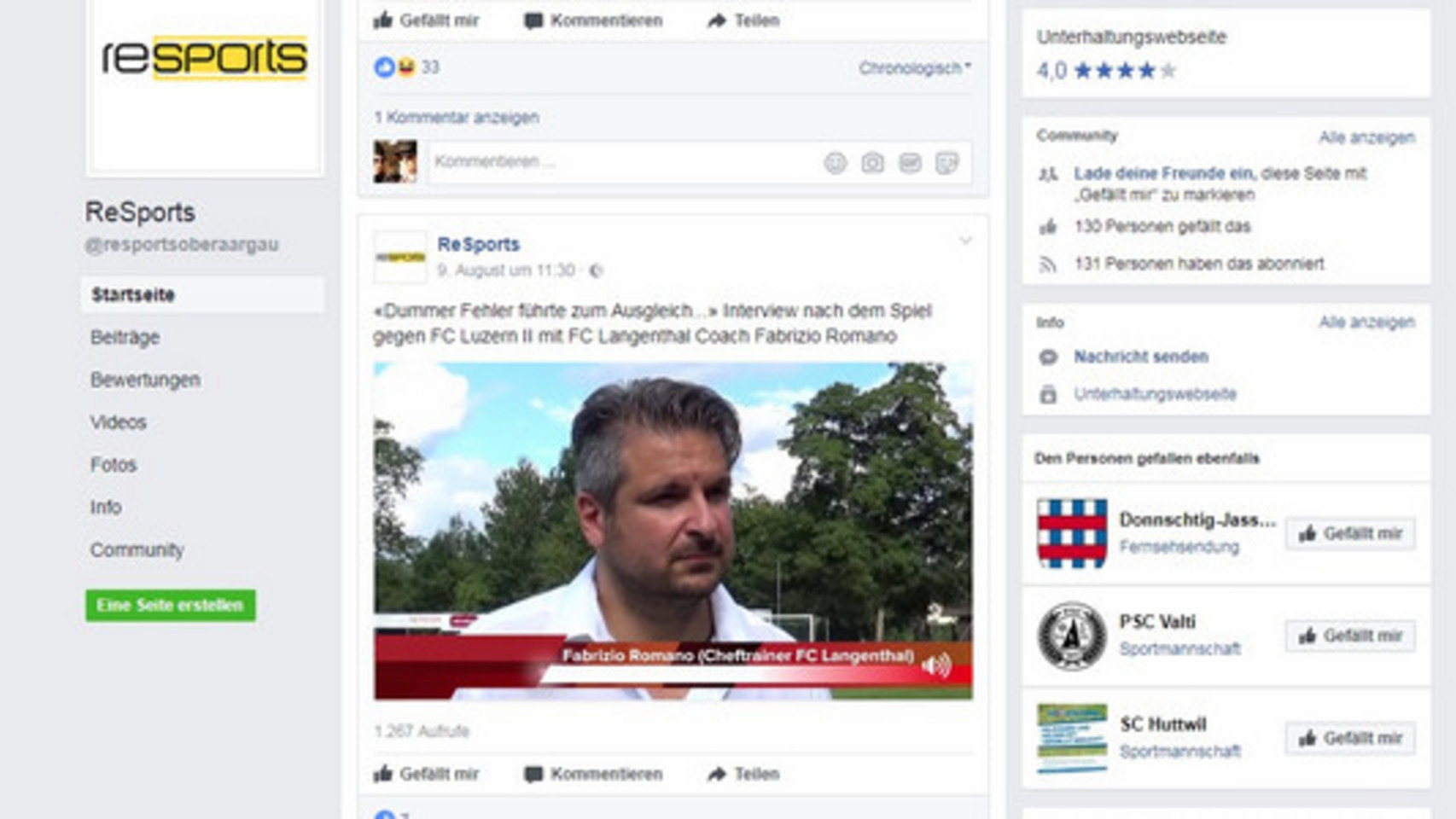Open the Beiträge section

pyautogui.click(x=125, y=337)
